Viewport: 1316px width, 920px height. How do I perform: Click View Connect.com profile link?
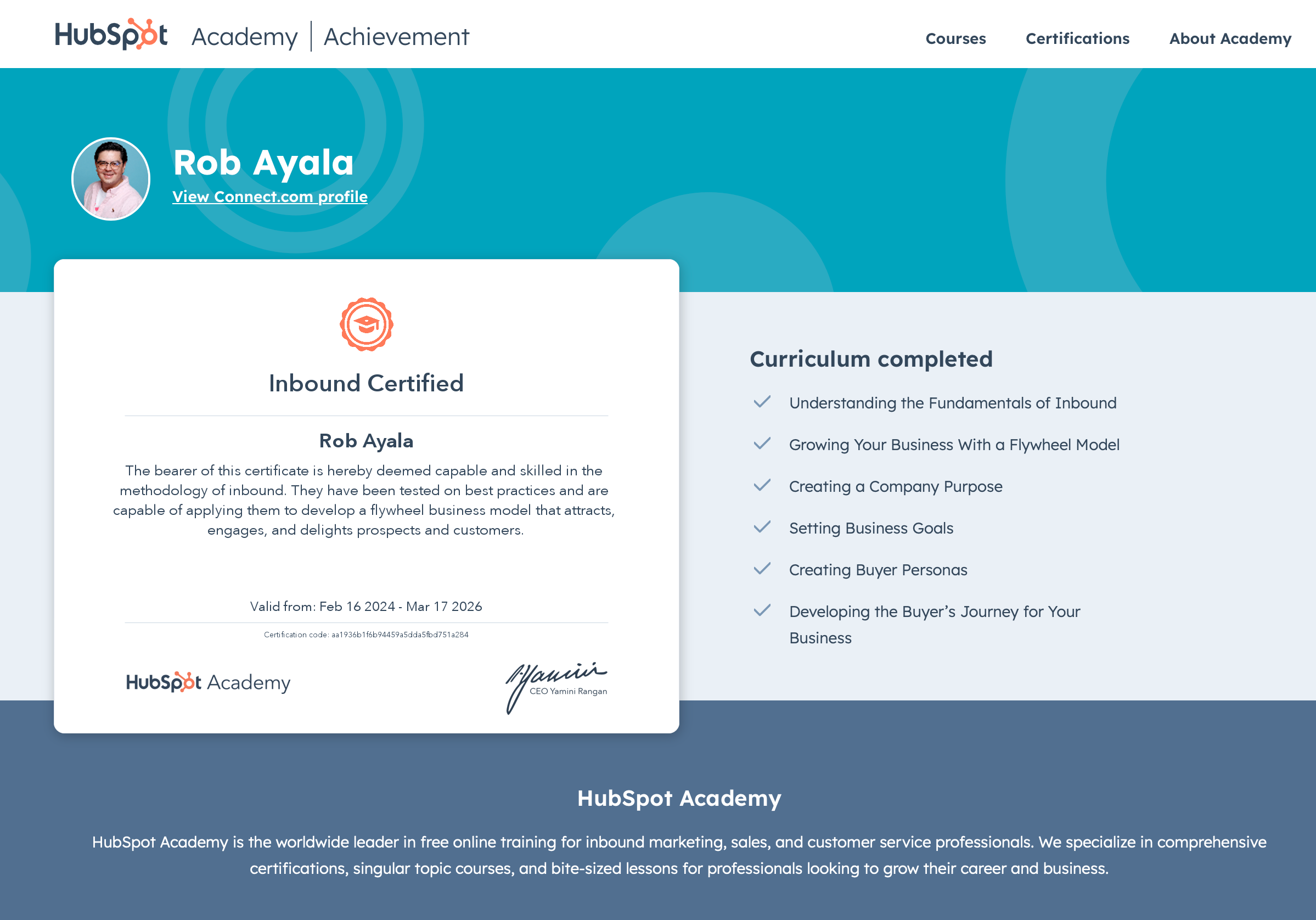[270, 196]
